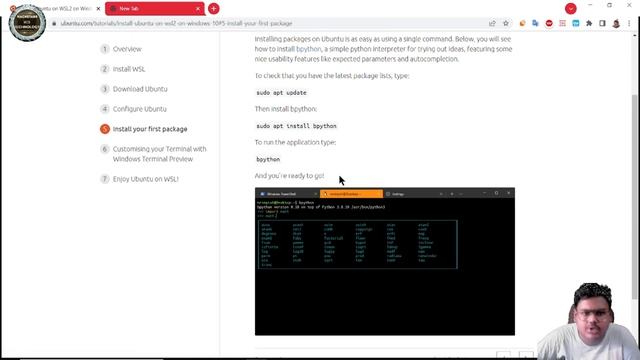This screenshot has width=640, height=360.
Task: Open the Chrome three-dot menu
Action: (629, 23)
